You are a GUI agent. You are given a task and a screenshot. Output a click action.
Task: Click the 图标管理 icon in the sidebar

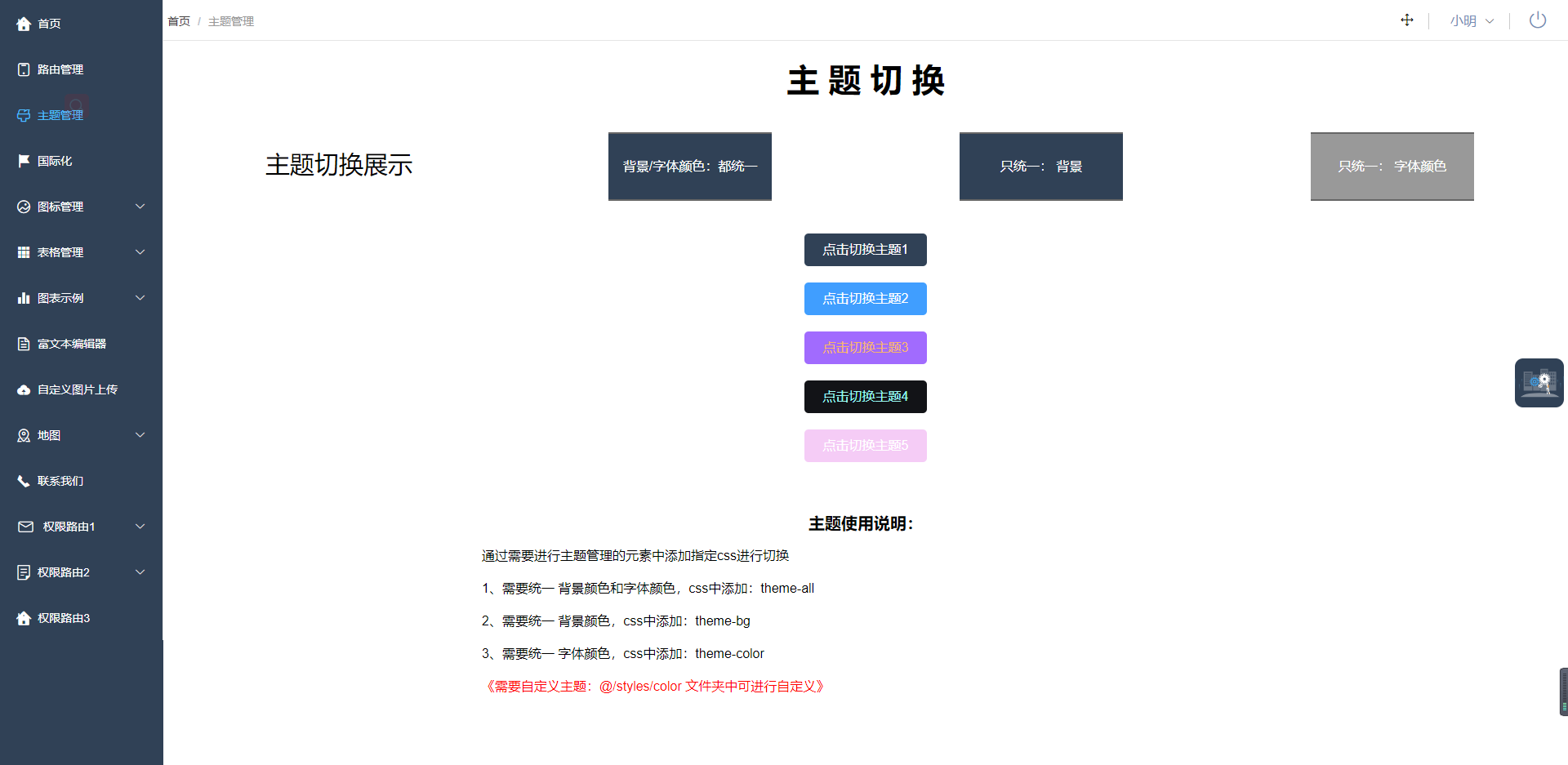point(24,207)
